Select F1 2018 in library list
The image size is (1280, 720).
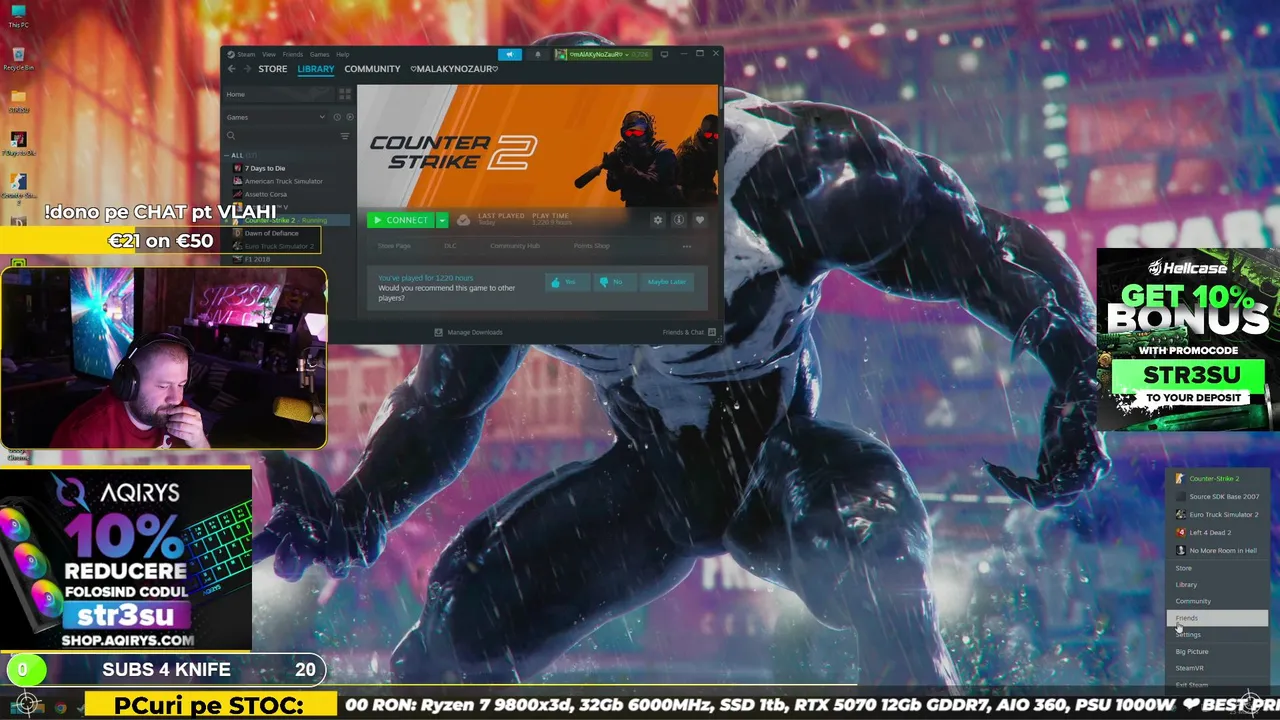point(258,259)
